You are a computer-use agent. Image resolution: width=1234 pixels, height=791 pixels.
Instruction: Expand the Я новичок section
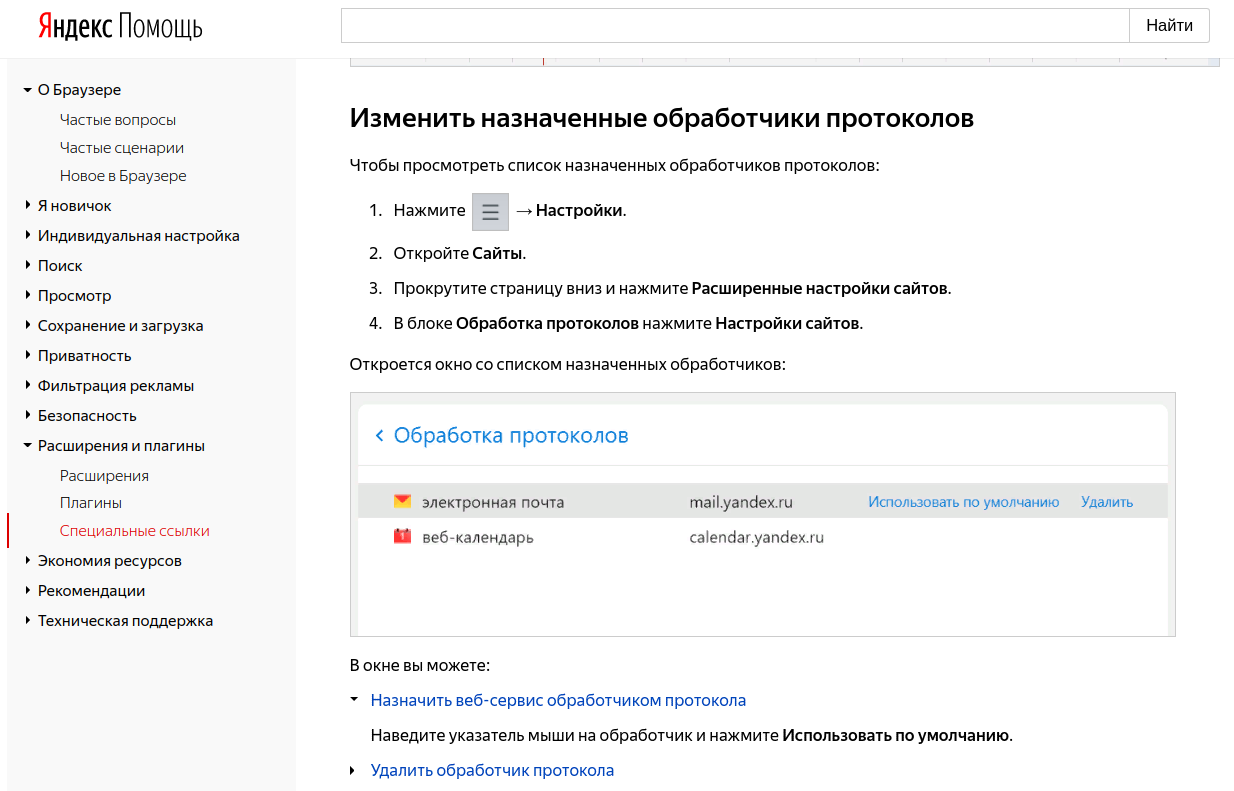[x=28, y=206]
